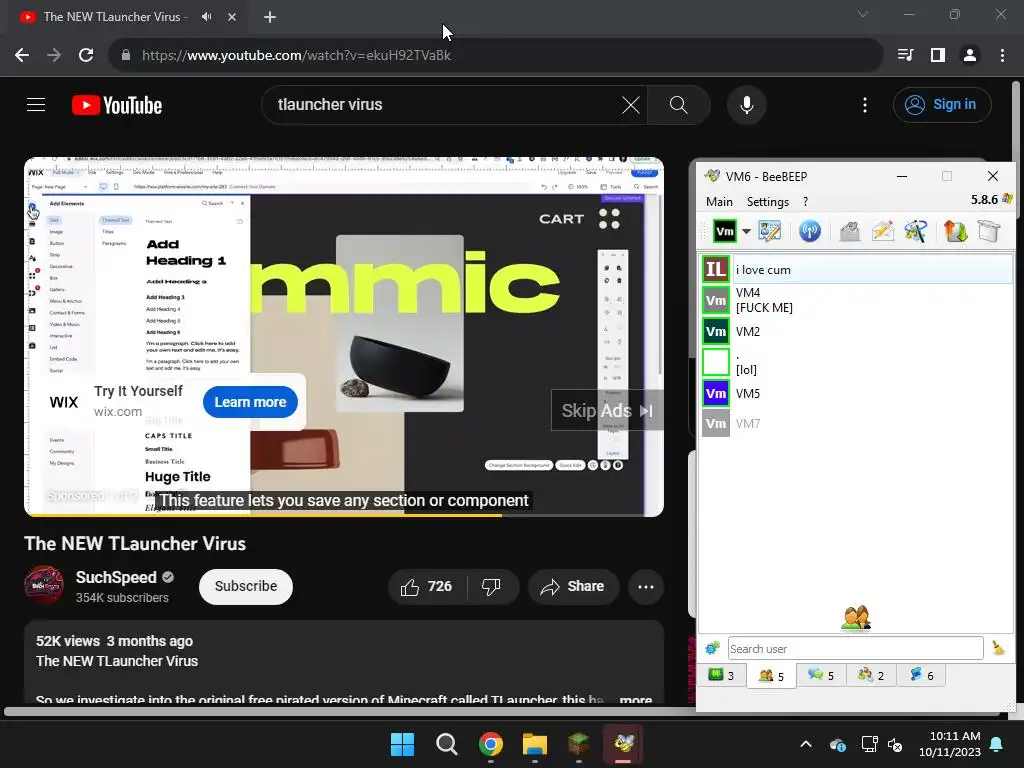
Task: Subscribe to the SuchSpeed channel
Action: [246, 586]
